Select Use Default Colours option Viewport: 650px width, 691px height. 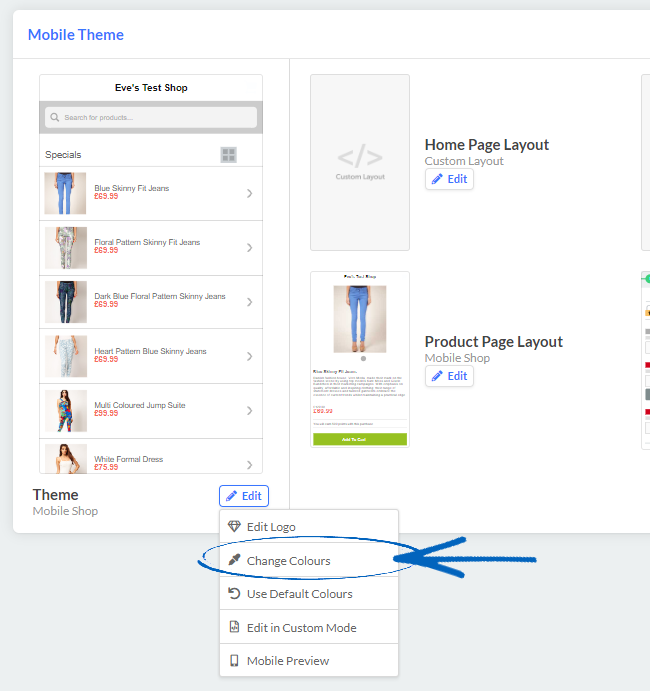click(x=309, y=594)
